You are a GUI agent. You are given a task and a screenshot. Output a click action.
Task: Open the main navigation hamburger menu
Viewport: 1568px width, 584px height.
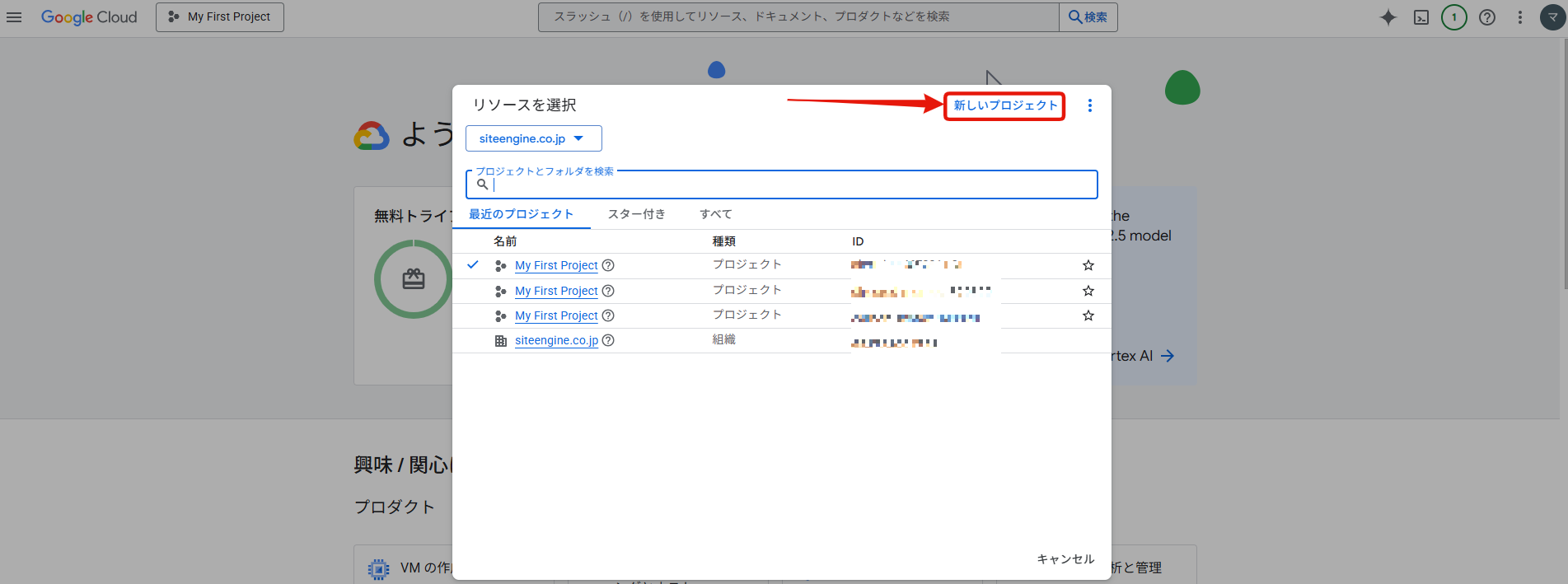click(14, 16)
